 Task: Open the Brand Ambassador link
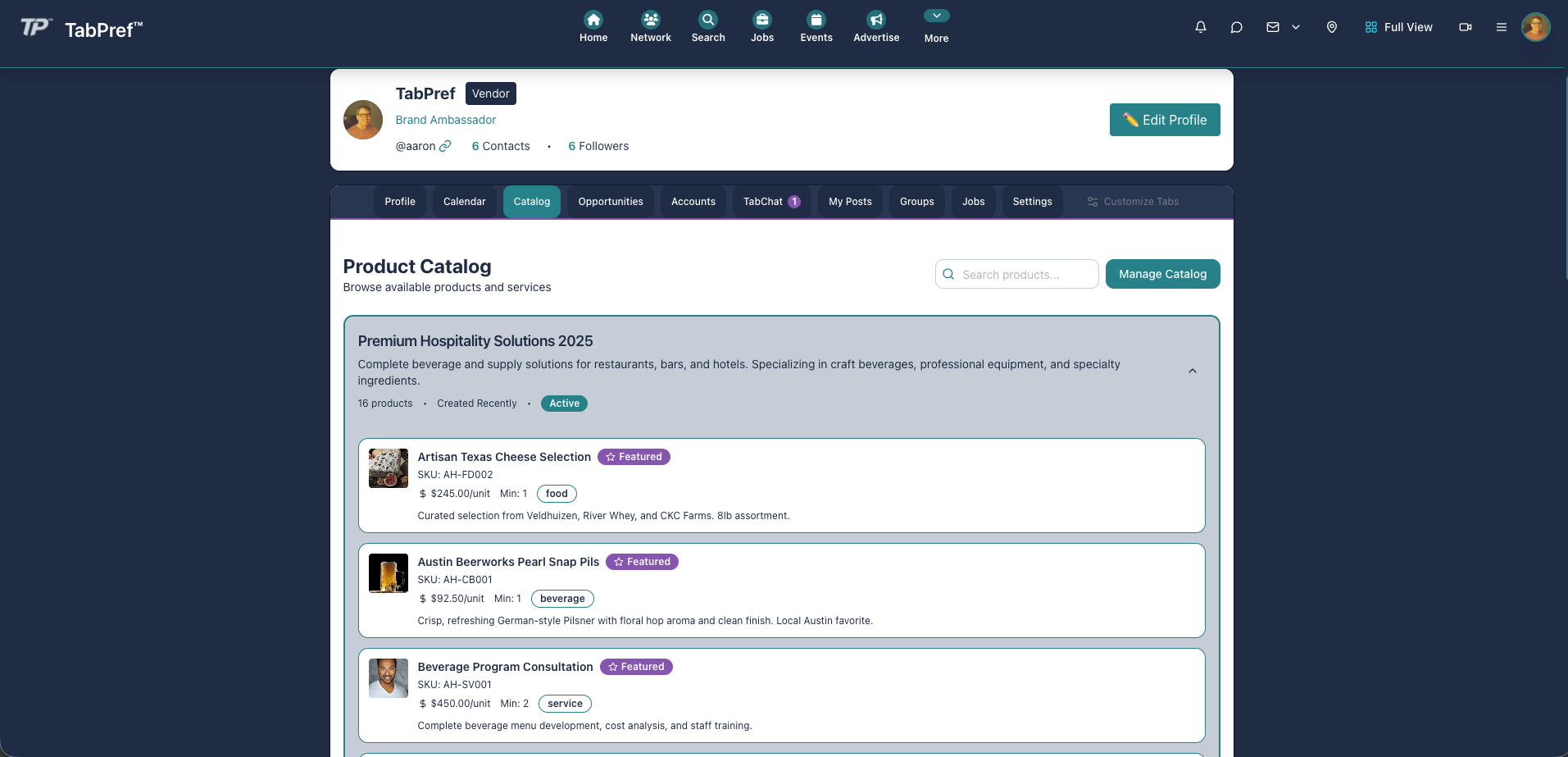click(446, 120)
